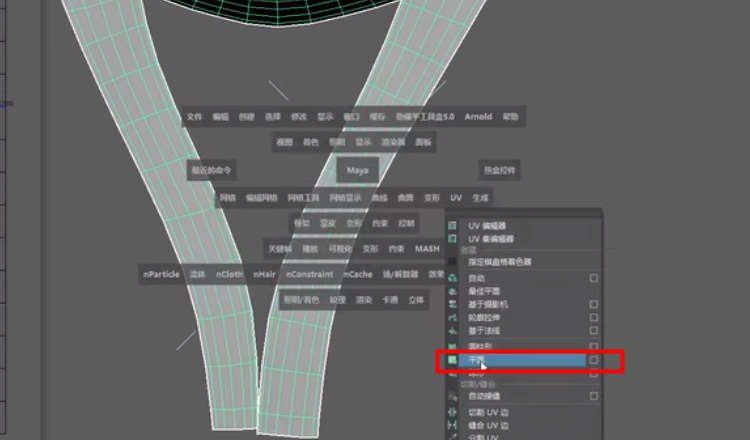Click the 轮廓拉伸 mapping icon
This screenshot has width=750, height=440.
coord(452,317)
